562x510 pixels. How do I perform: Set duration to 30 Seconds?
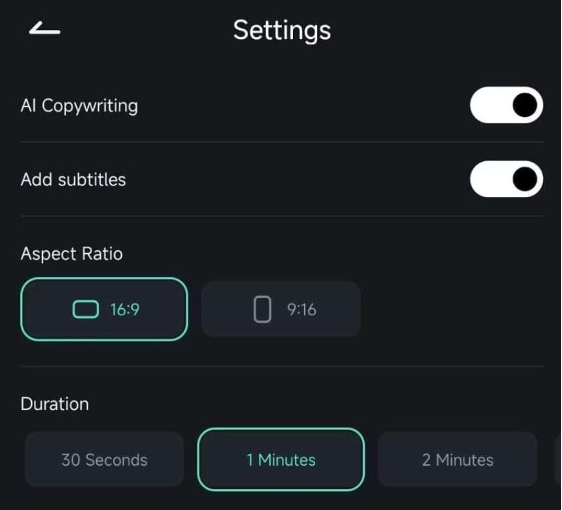[x=104, y=459]
